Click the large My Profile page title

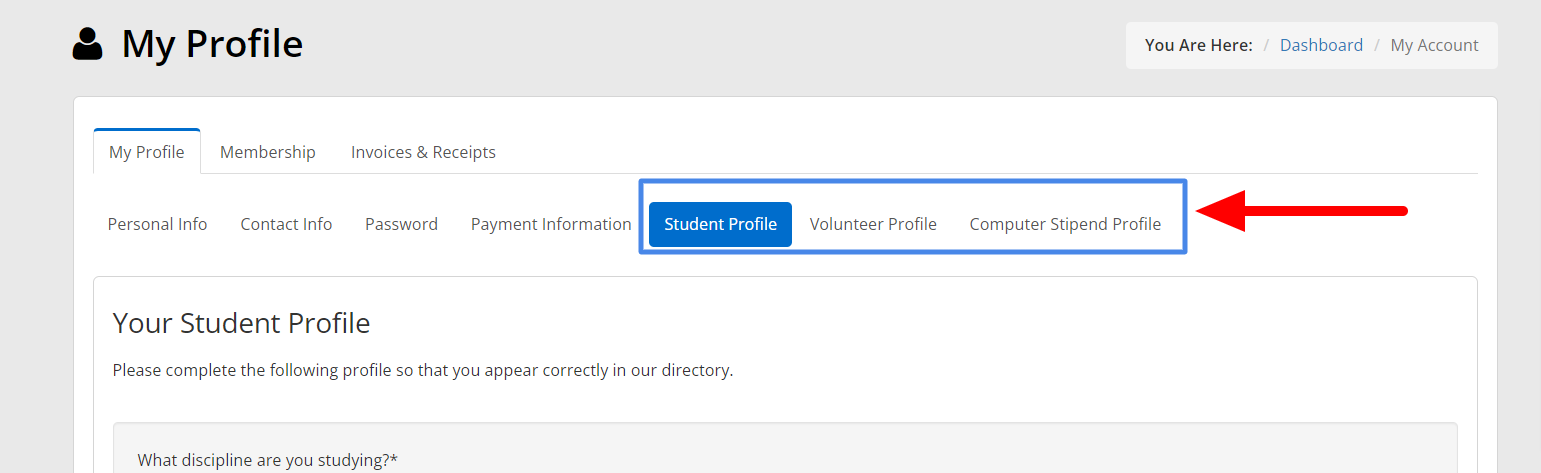coord(212,45)
